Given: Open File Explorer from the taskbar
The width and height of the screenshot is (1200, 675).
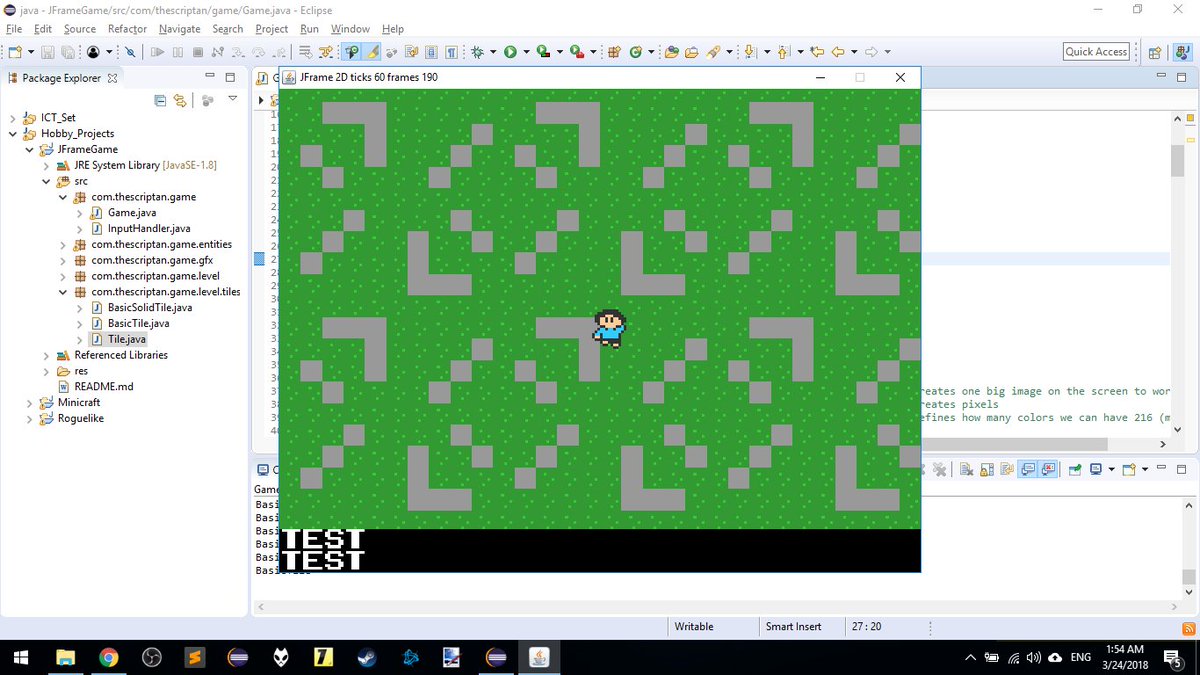Looking at the screenshot, I should coord(65,657).
